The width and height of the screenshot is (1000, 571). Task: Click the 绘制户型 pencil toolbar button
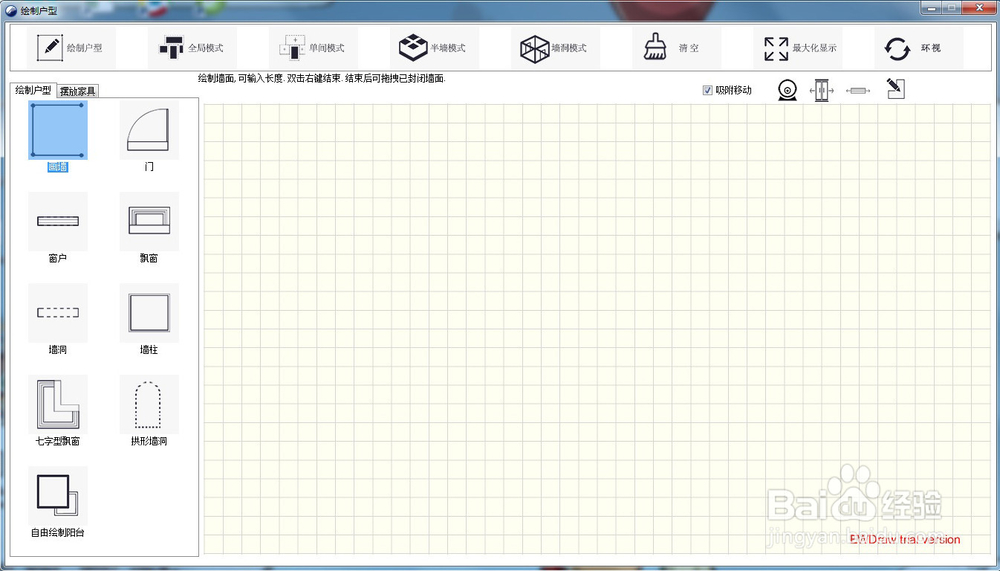(x=71, y=48)
